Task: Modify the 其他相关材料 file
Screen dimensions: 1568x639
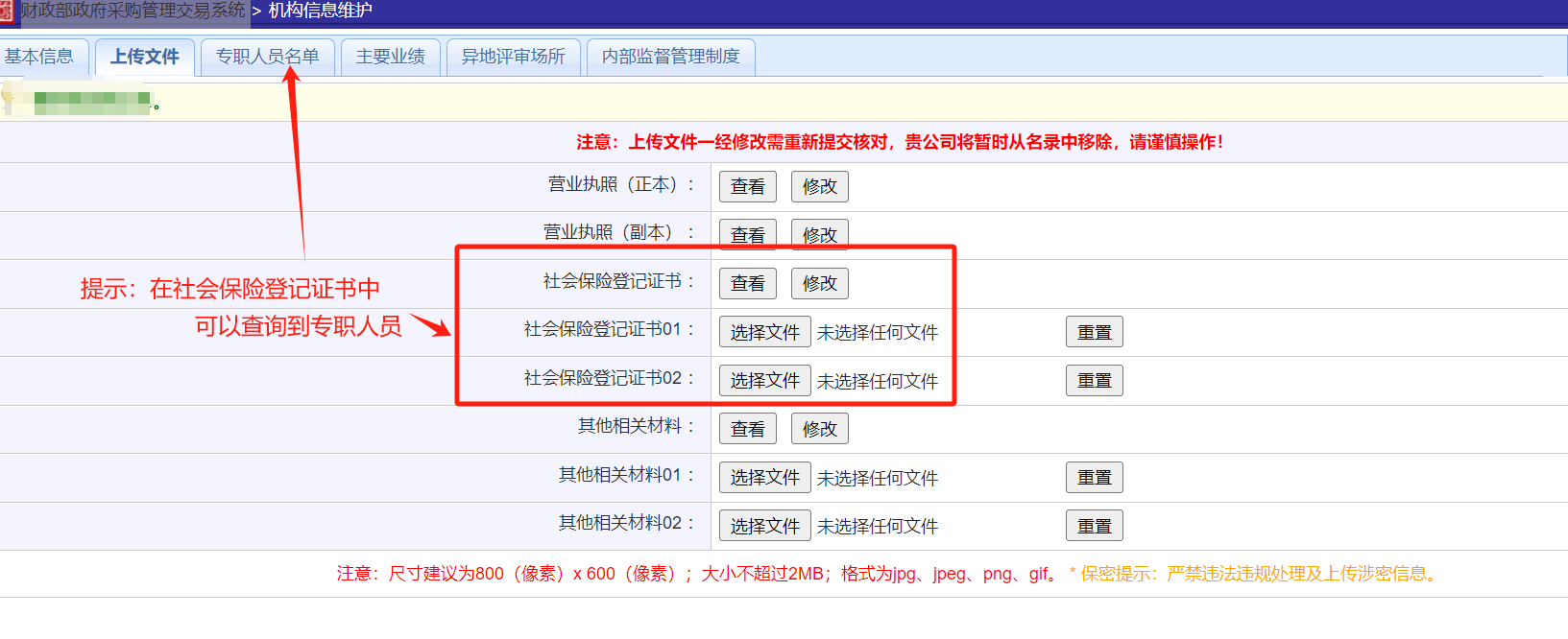Action: 819,429
